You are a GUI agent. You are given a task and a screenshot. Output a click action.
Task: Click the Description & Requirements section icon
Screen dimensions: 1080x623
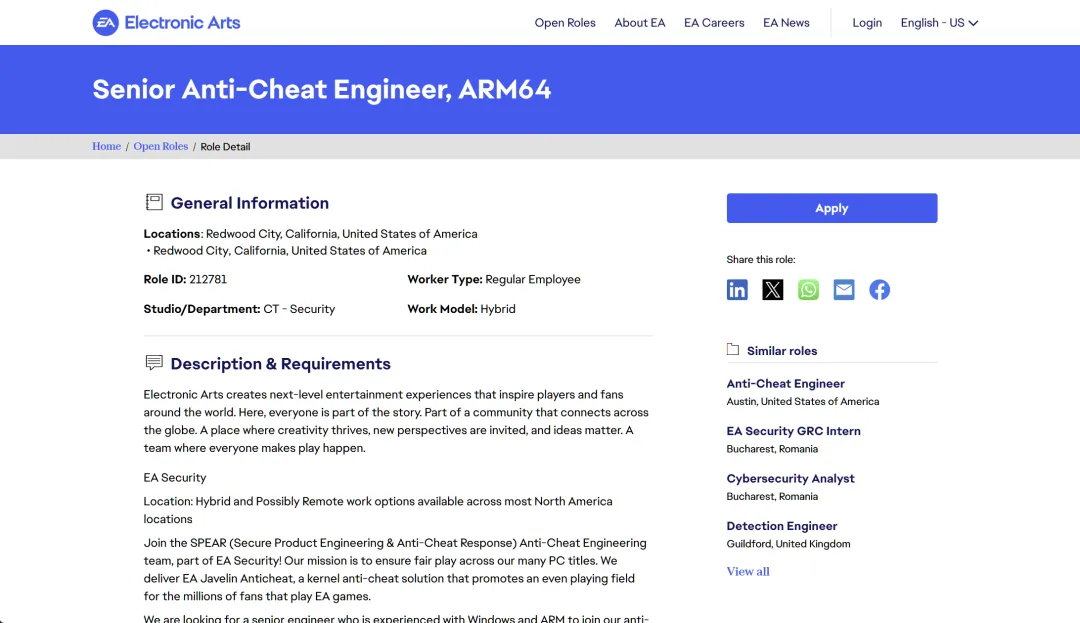pyautogui.click(x=154, y=363)
